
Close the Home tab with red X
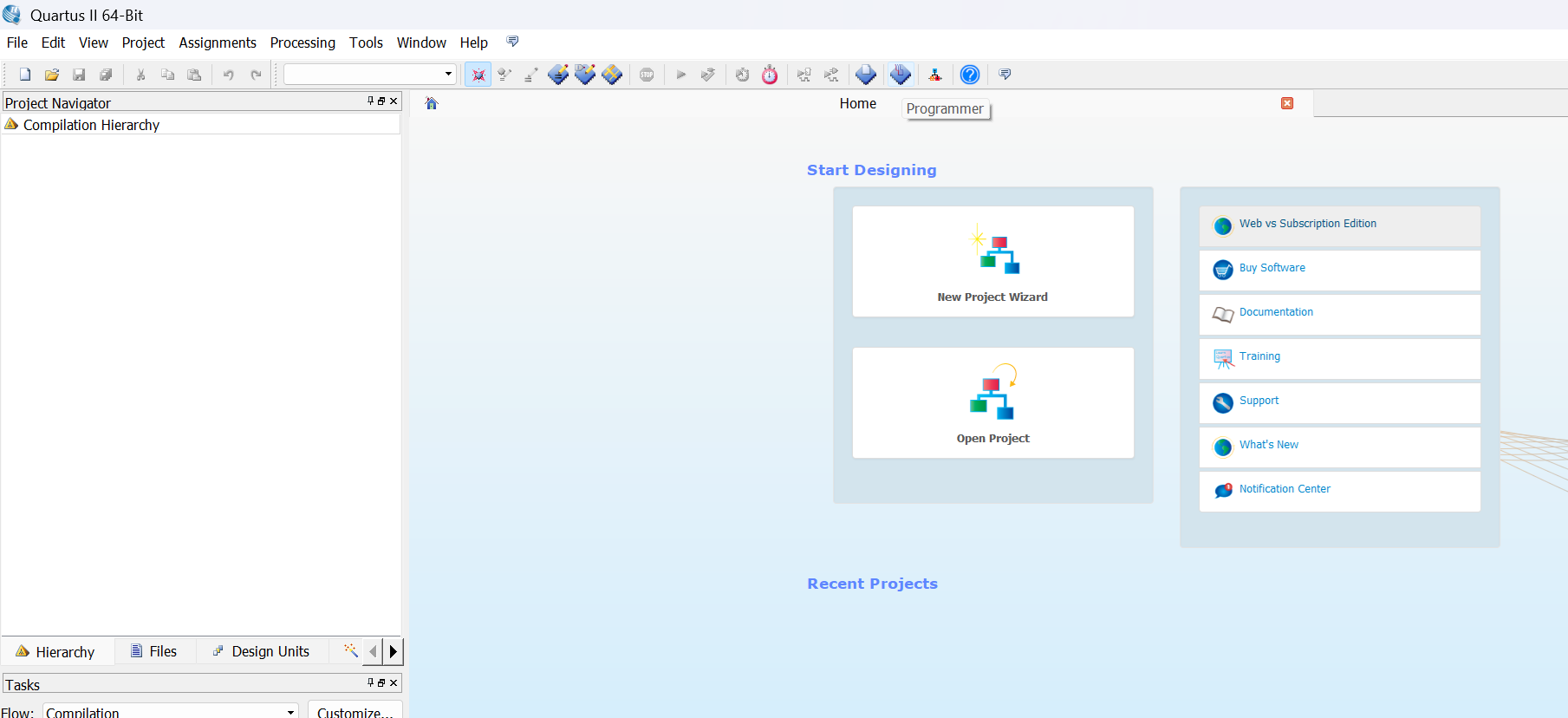point(1287,103)
